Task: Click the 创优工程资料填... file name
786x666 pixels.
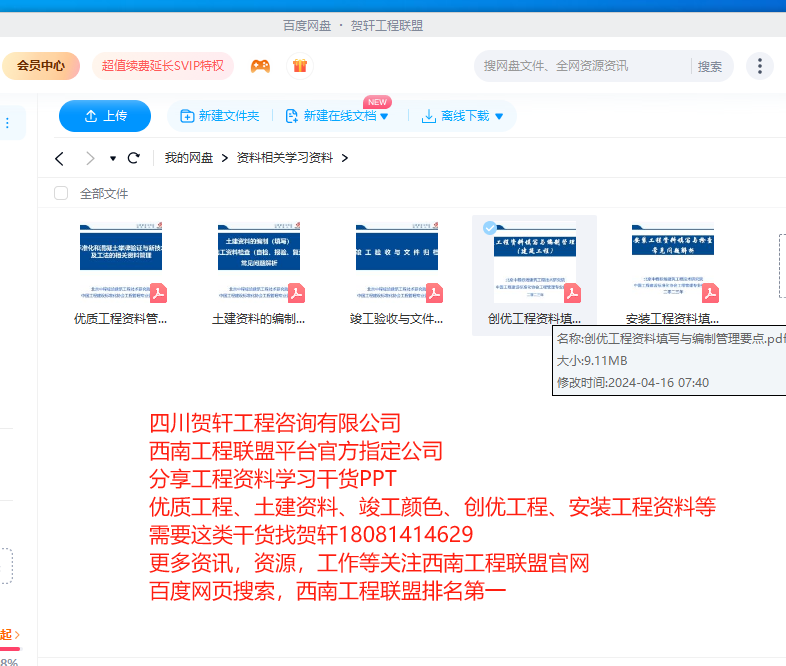Action: click(534, 319)
